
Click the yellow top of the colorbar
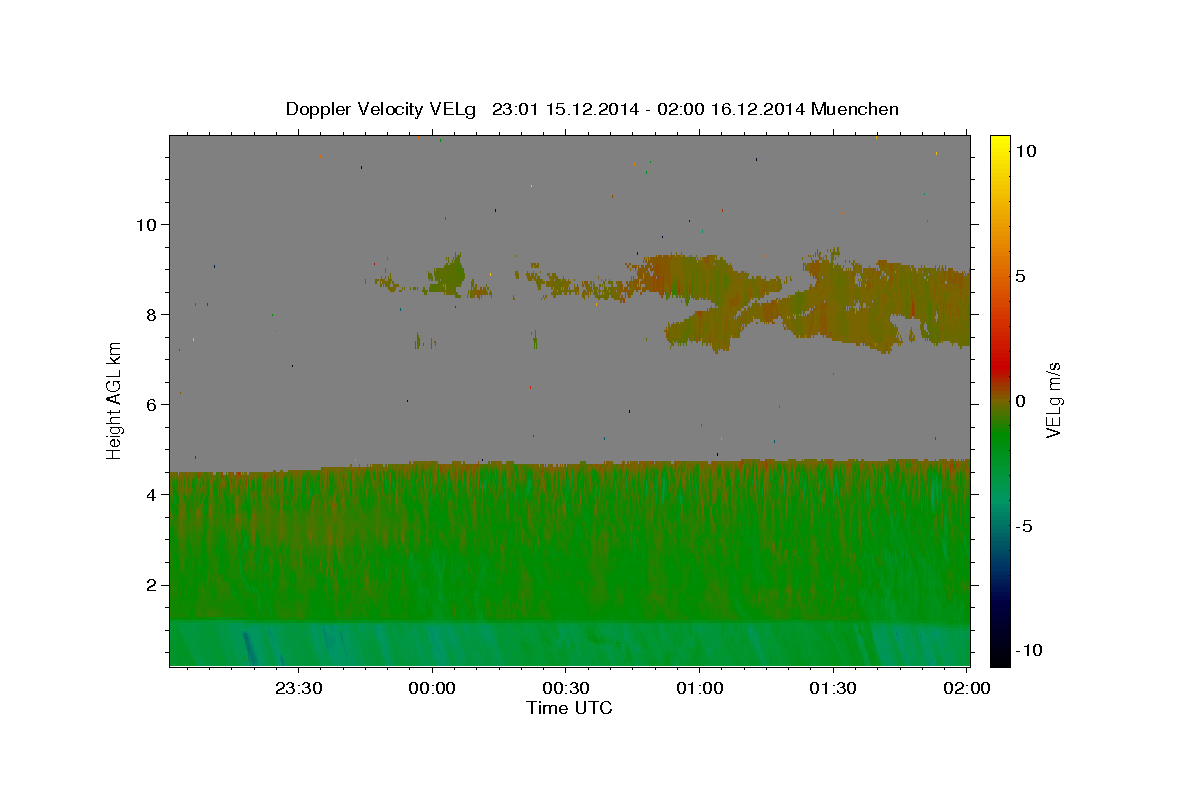1000,141
